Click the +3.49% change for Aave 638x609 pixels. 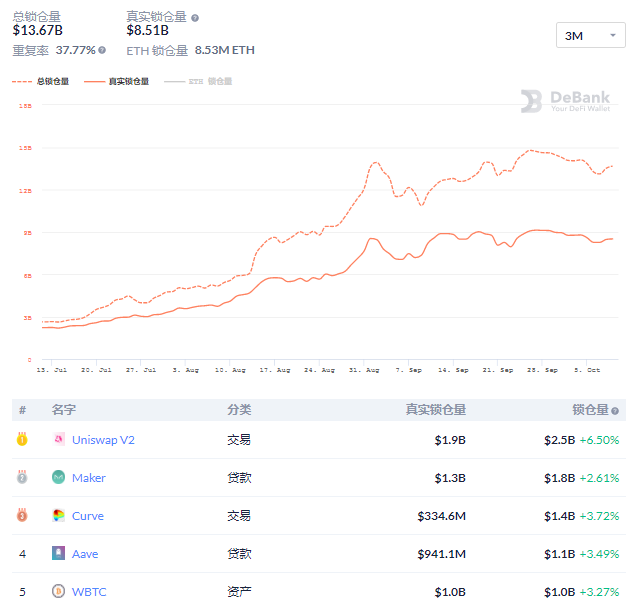click(599, 554)
